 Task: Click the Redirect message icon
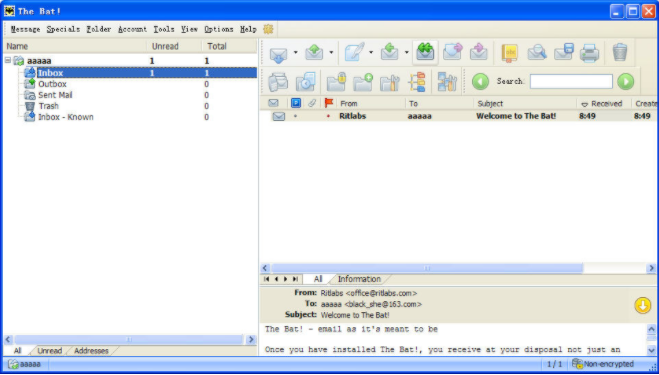tap(479, 53)
